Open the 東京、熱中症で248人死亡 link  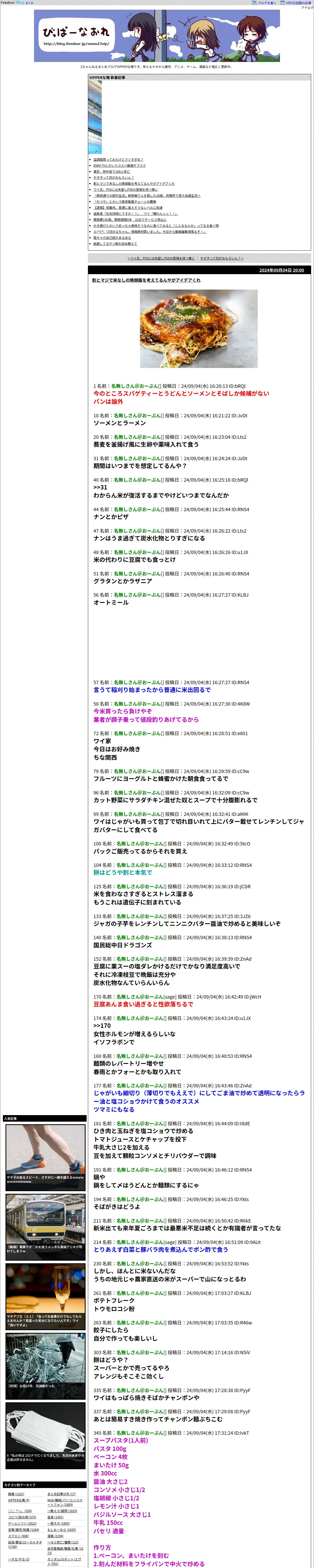(x=111, y=172)
